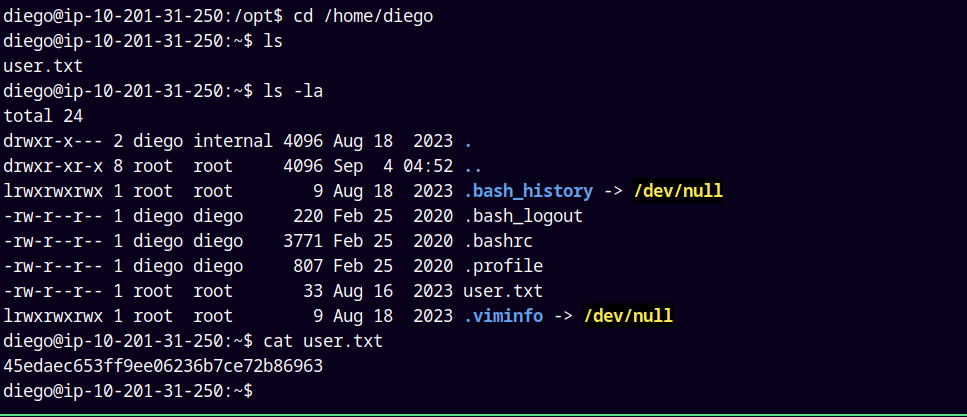Click the blue .bash_history symlink name
This screenshot has height=417, width=967.
(x=528, y=190)
